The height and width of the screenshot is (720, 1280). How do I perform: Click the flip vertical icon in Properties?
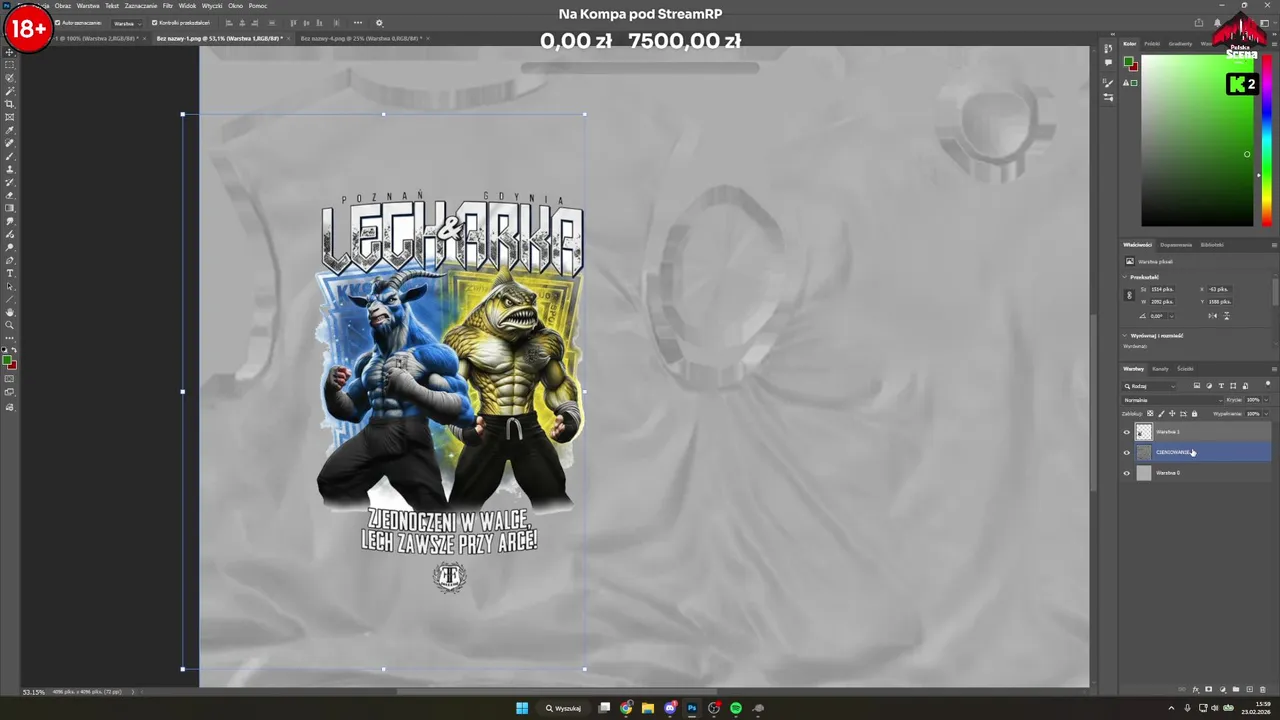(1226, 316)
